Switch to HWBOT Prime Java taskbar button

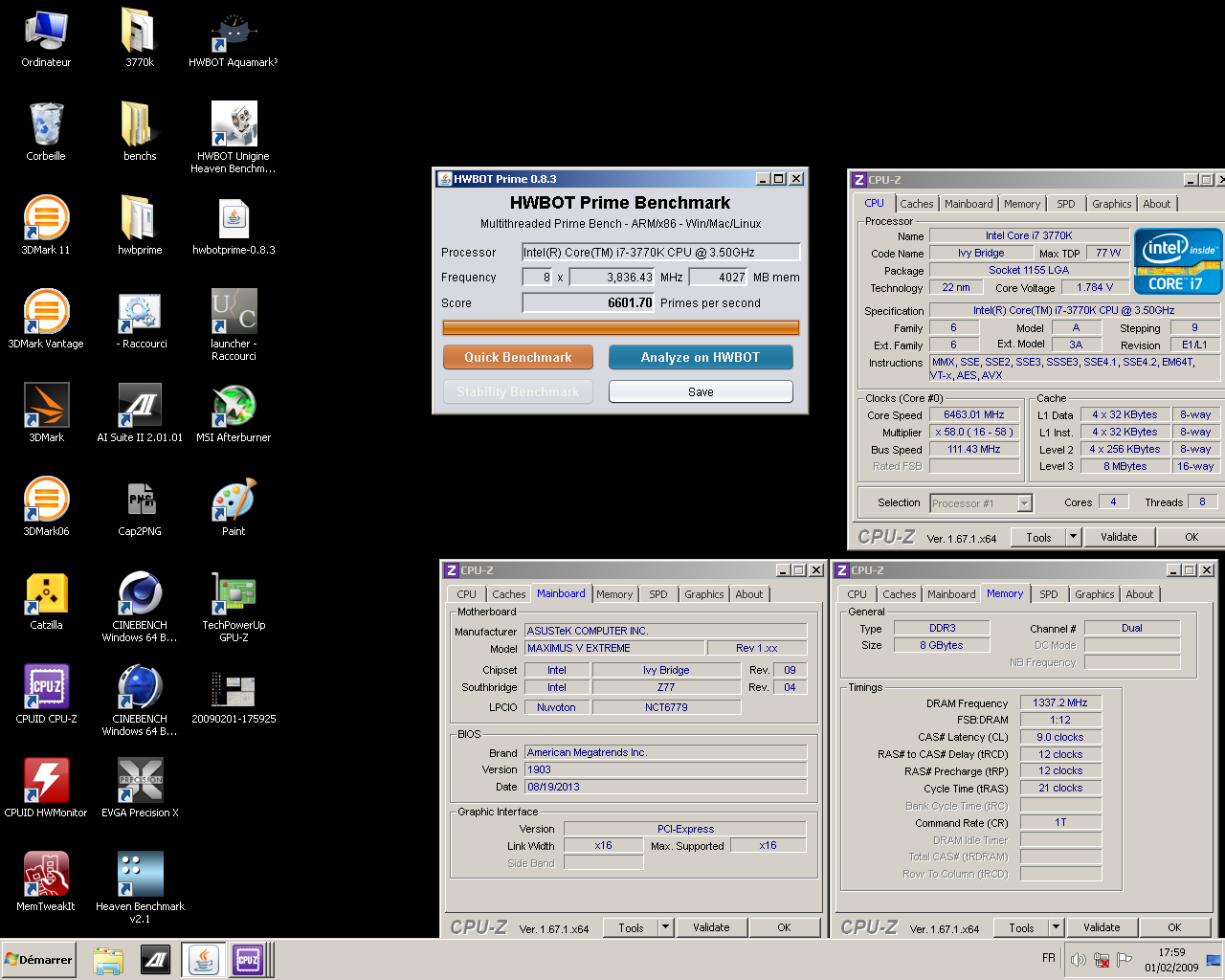[203, 960]
